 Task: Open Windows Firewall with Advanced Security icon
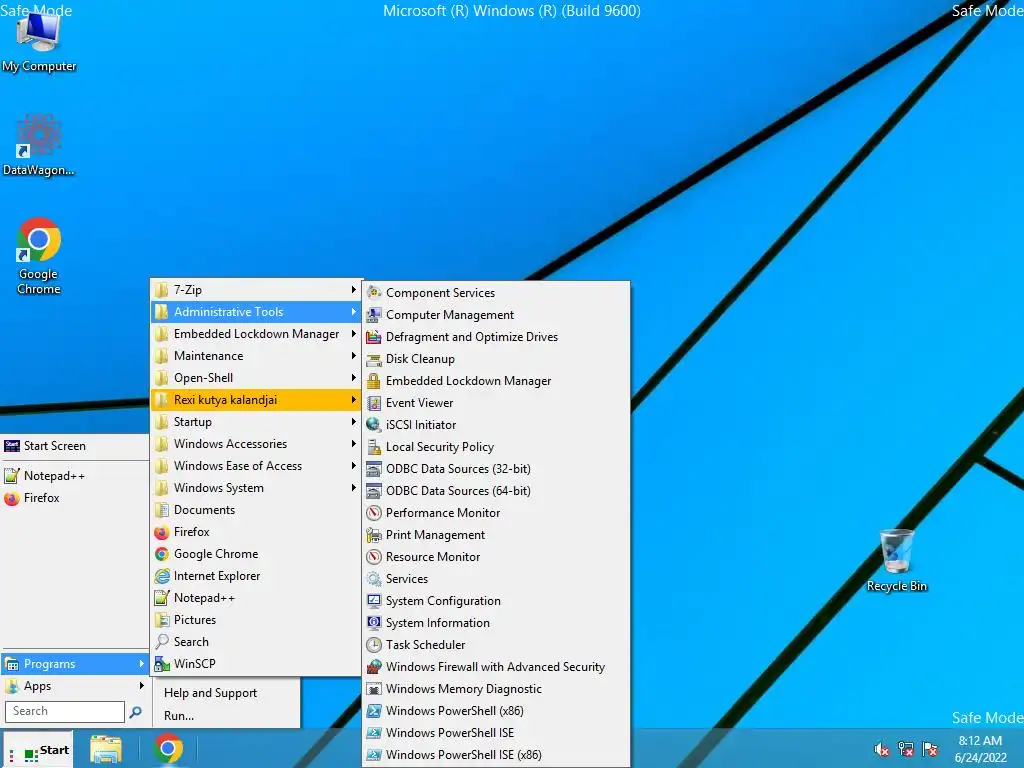click(x=374, y=666)
